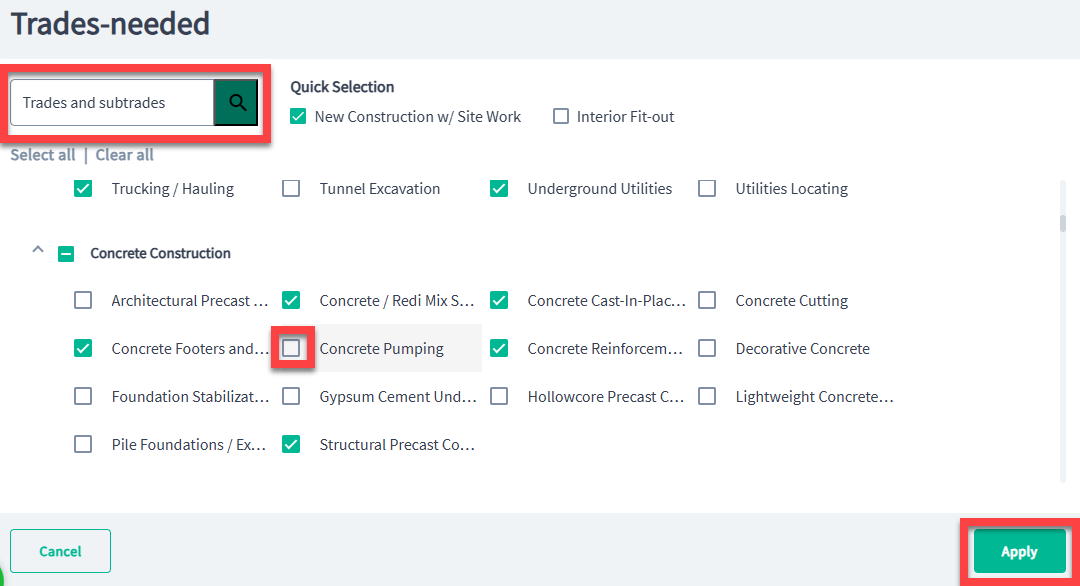
Task: Uncheck New Construction w/ Site Work
Action: [x=298, y=116]
